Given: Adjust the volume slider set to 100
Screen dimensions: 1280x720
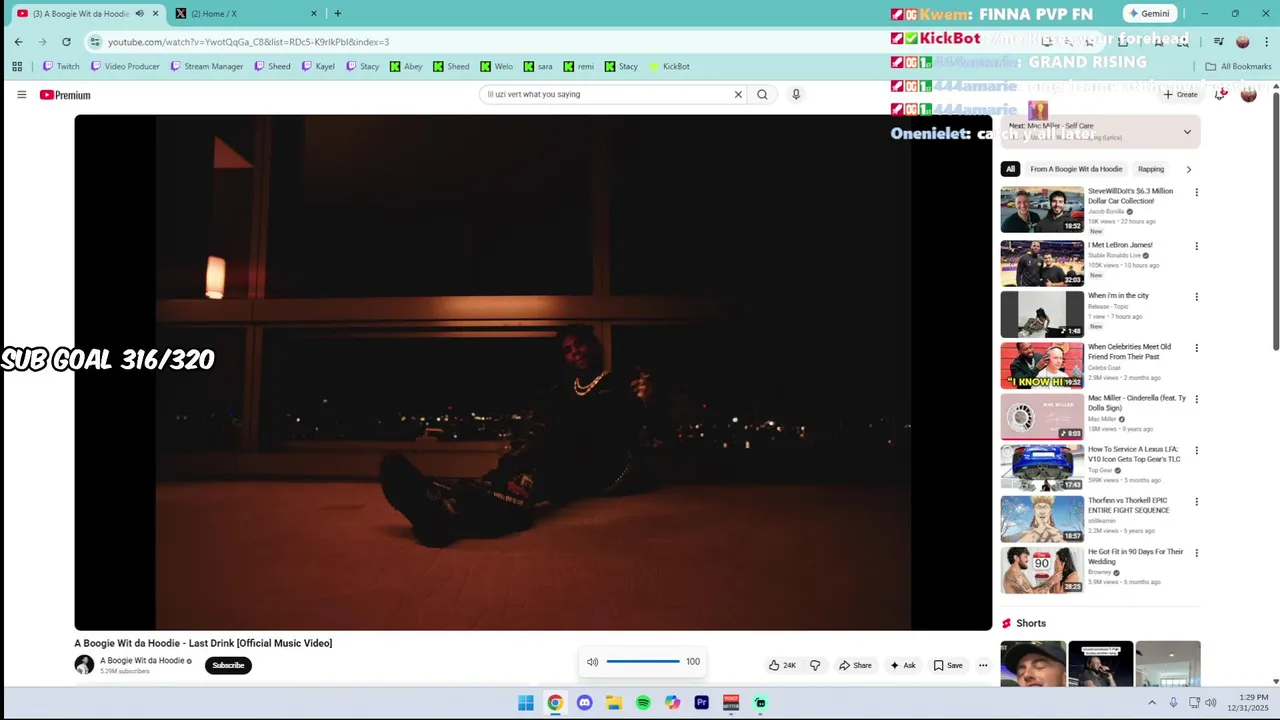Looking at the screenshot, I should [642, 661].
